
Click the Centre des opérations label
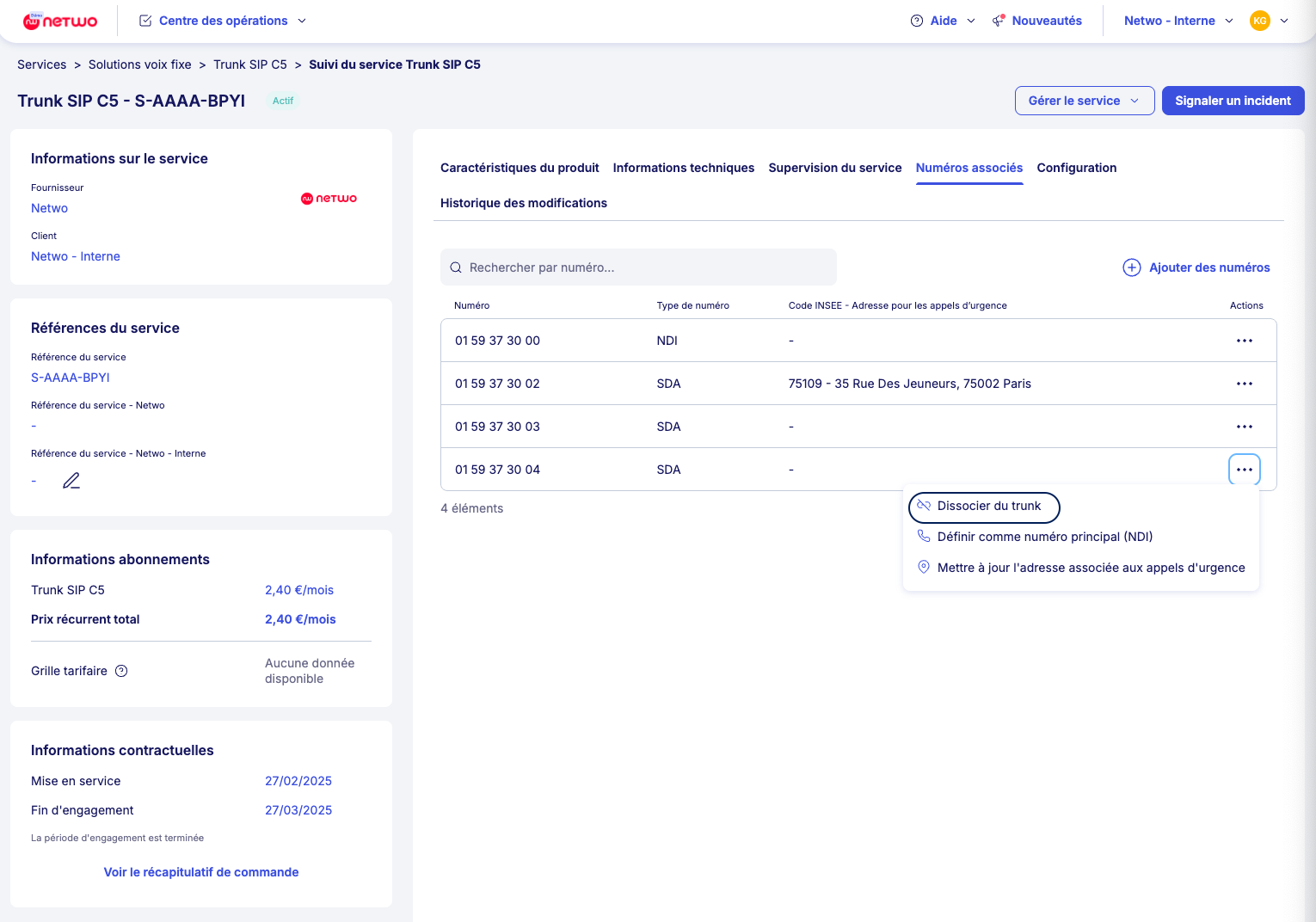coord(224,21)
